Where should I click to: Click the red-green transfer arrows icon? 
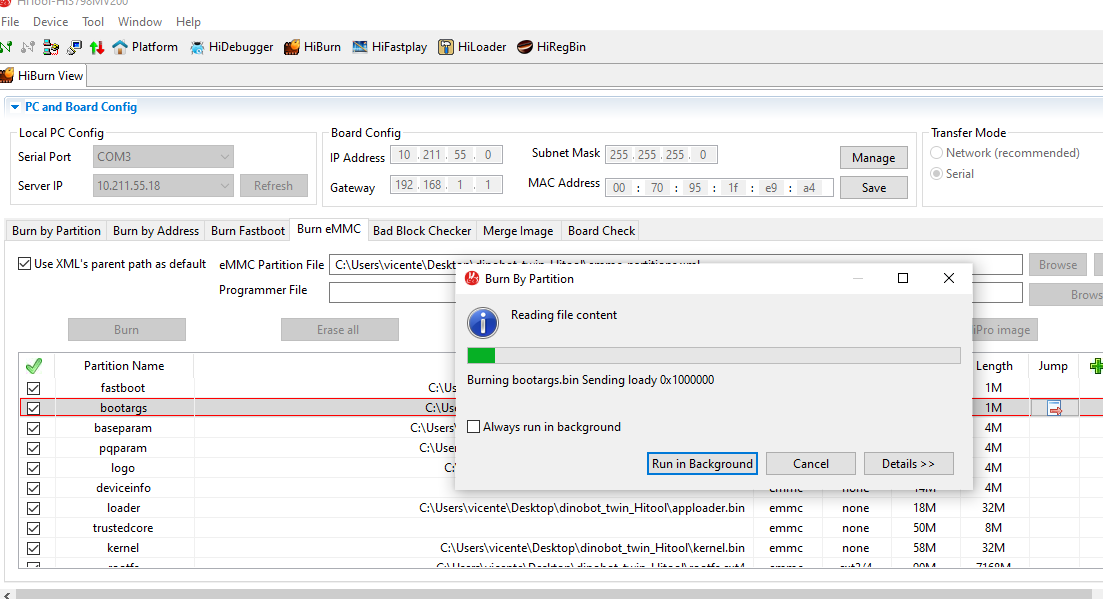pyautogui.click(x=97, y=47)
